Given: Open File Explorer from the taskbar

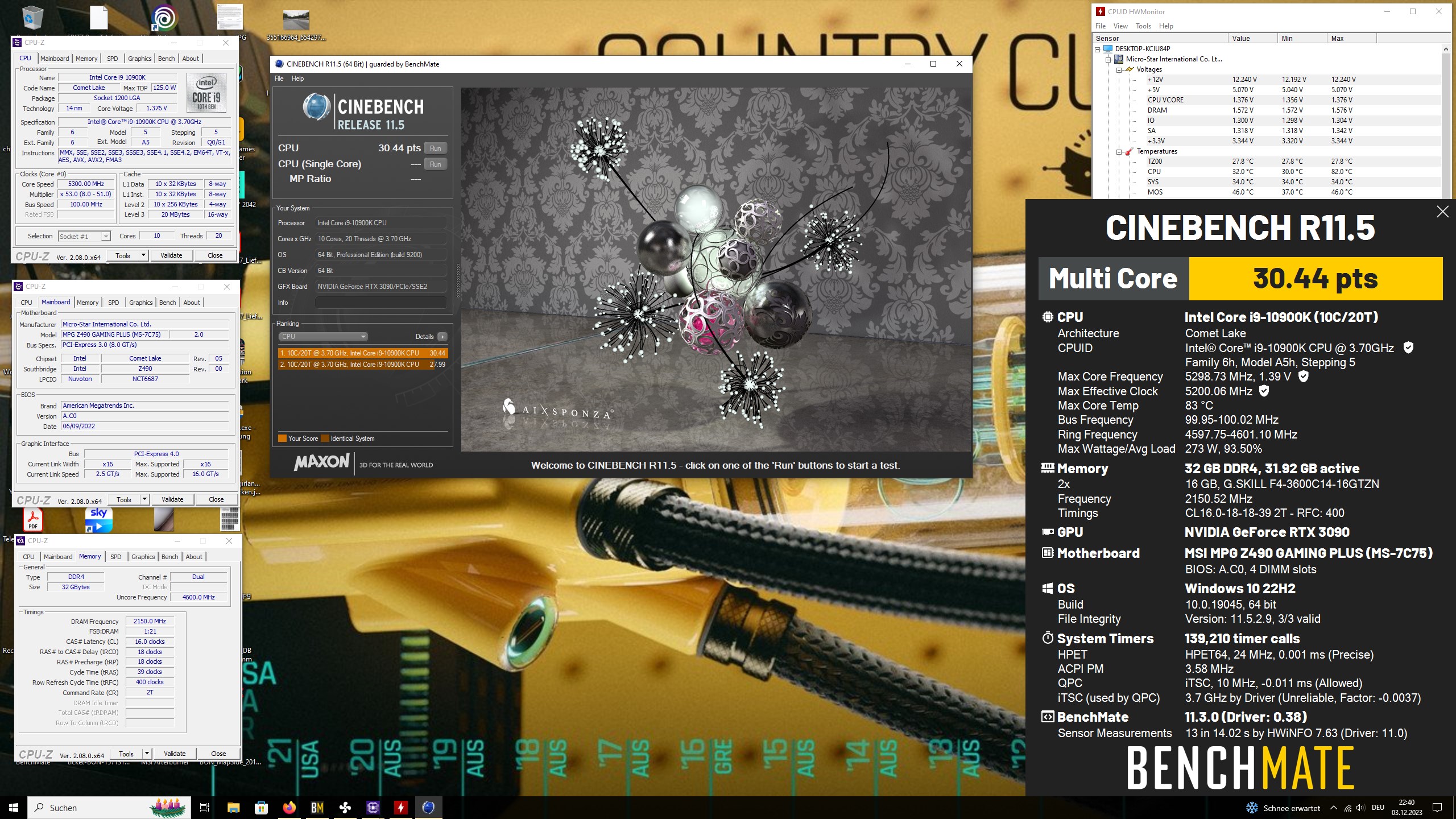Looking at the screenshot, I should pyautogui.click(x=233, y=807).
